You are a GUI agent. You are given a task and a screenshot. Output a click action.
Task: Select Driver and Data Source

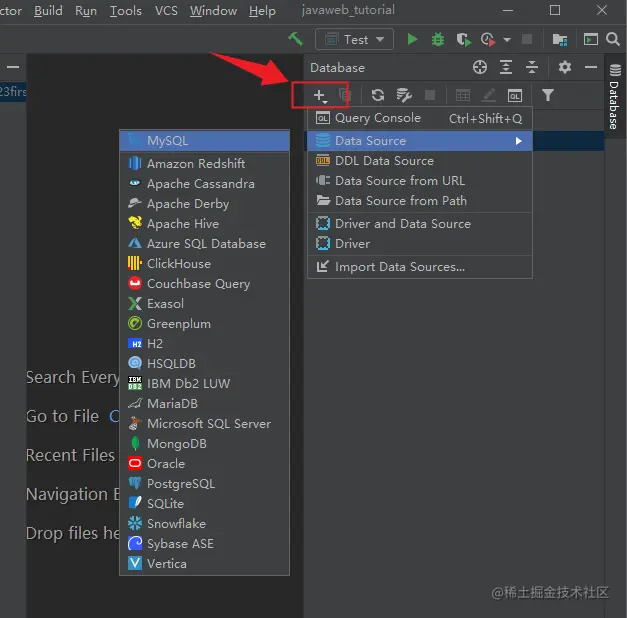pyautogui.click(x=420, y=224)
